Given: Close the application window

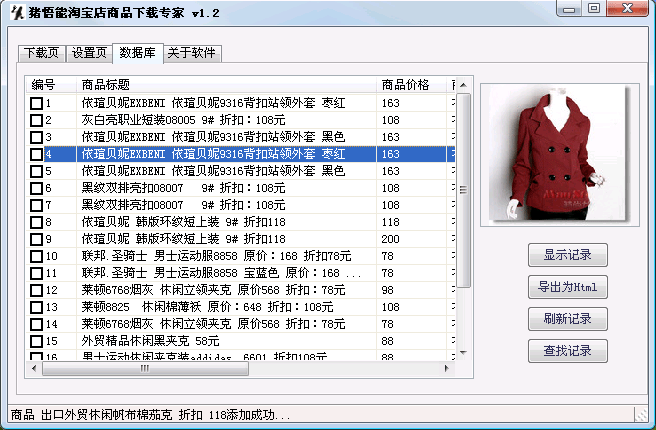Looking at the screenshot, I should pos(627,9).
